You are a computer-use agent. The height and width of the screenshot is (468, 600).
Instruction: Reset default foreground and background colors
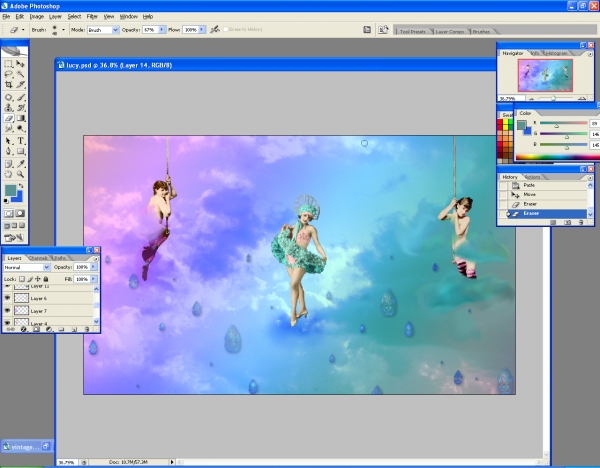coord(6,201)
